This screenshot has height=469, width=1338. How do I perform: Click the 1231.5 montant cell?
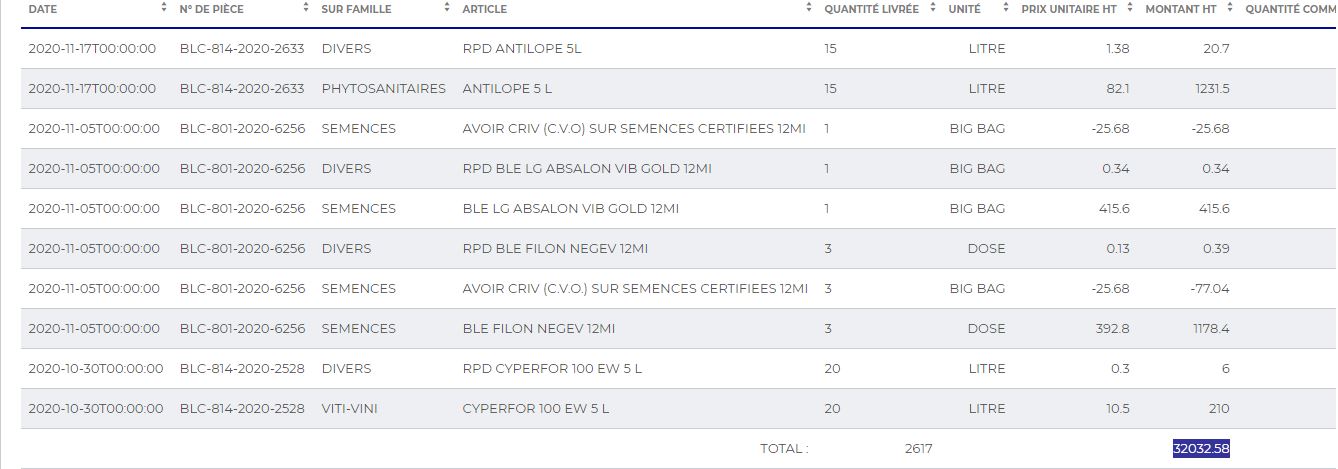click(x=1212, y=89)
